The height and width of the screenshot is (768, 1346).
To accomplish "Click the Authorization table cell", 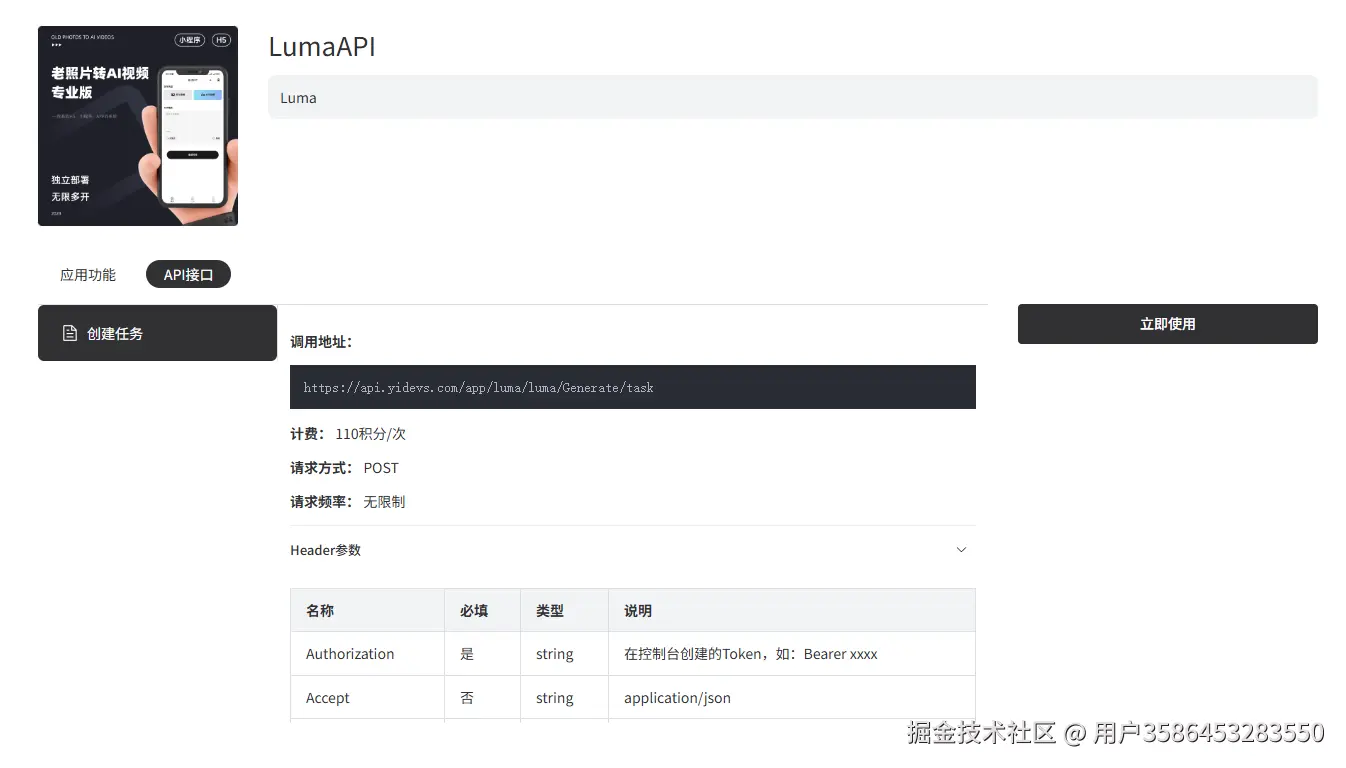I will tap(367, 654).
